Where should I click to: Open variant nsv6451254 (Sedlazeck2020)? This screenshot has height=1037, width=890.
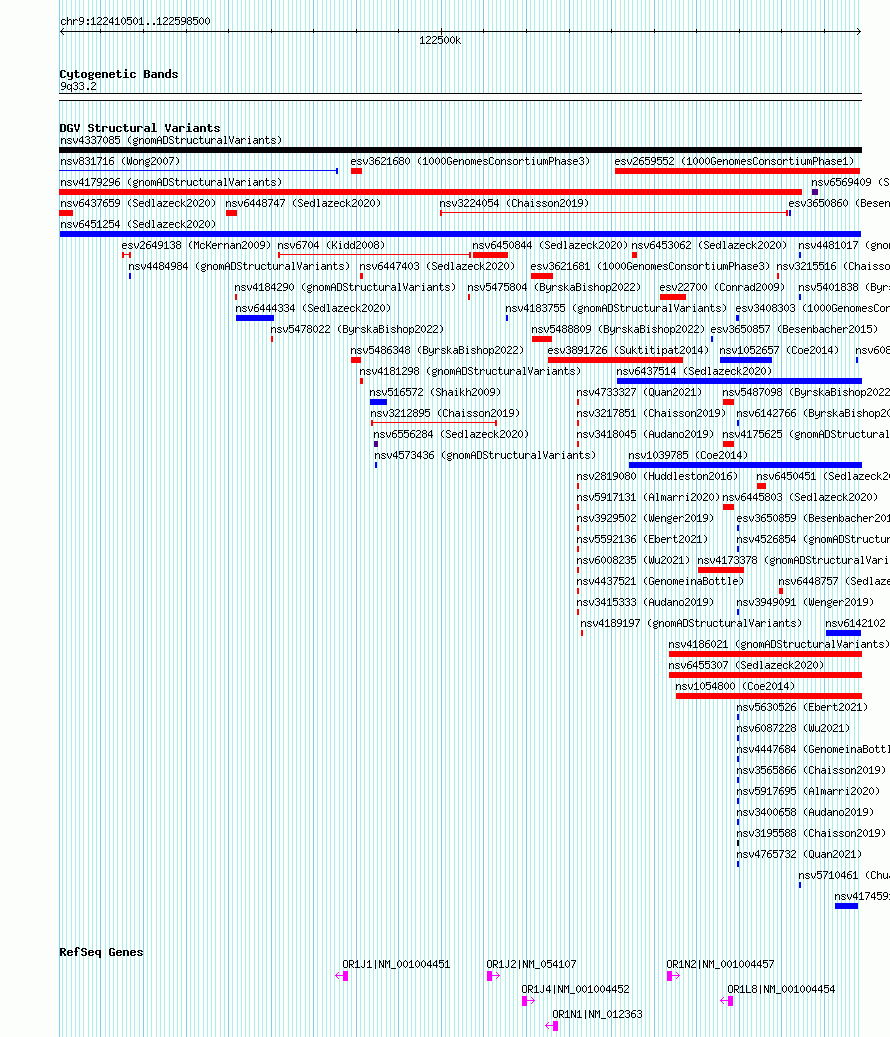(x=138, y=224)
